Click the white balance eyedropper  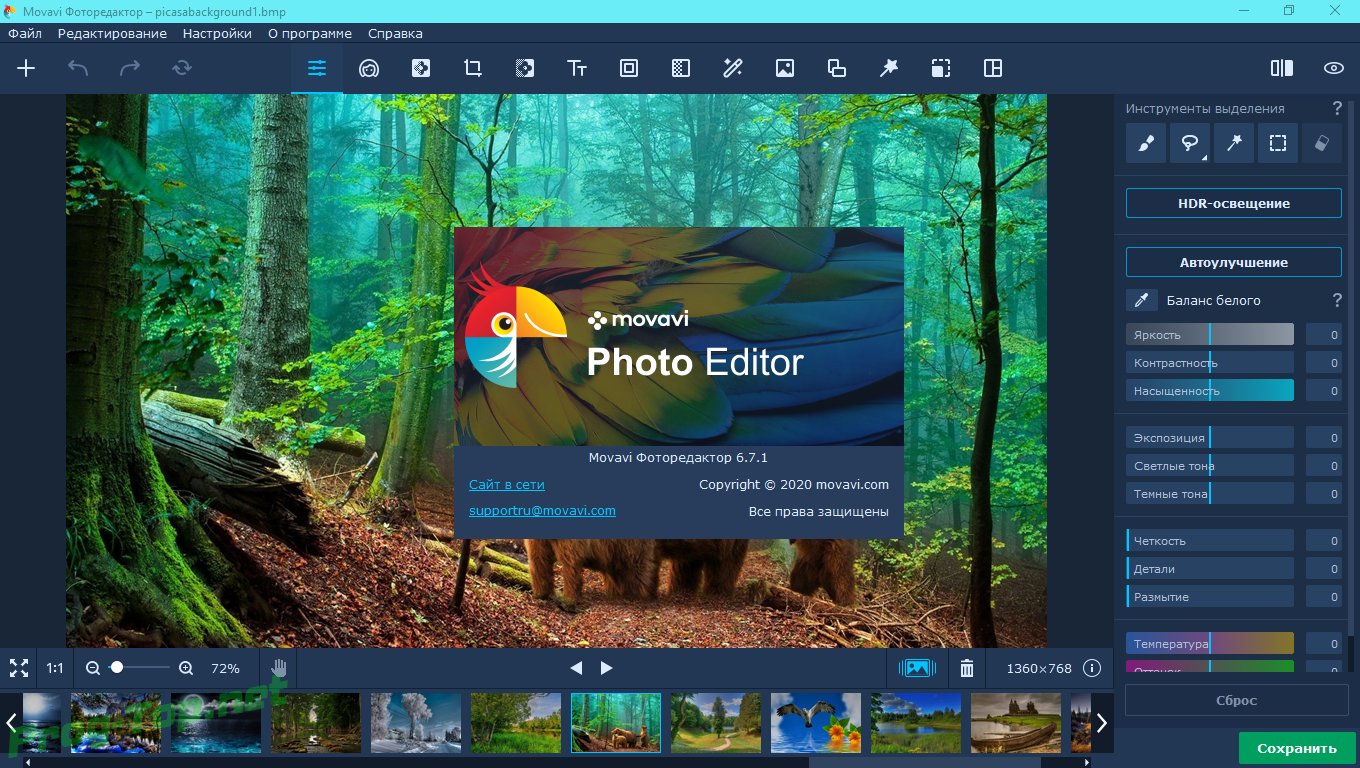click(1141, 300)
